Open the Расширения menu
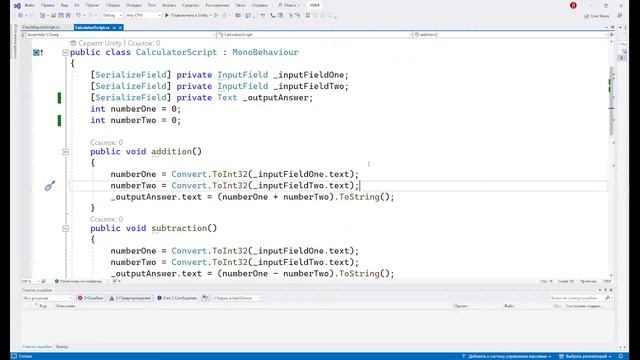Screen dimensions: 640x360 click(x=217, y=5)
